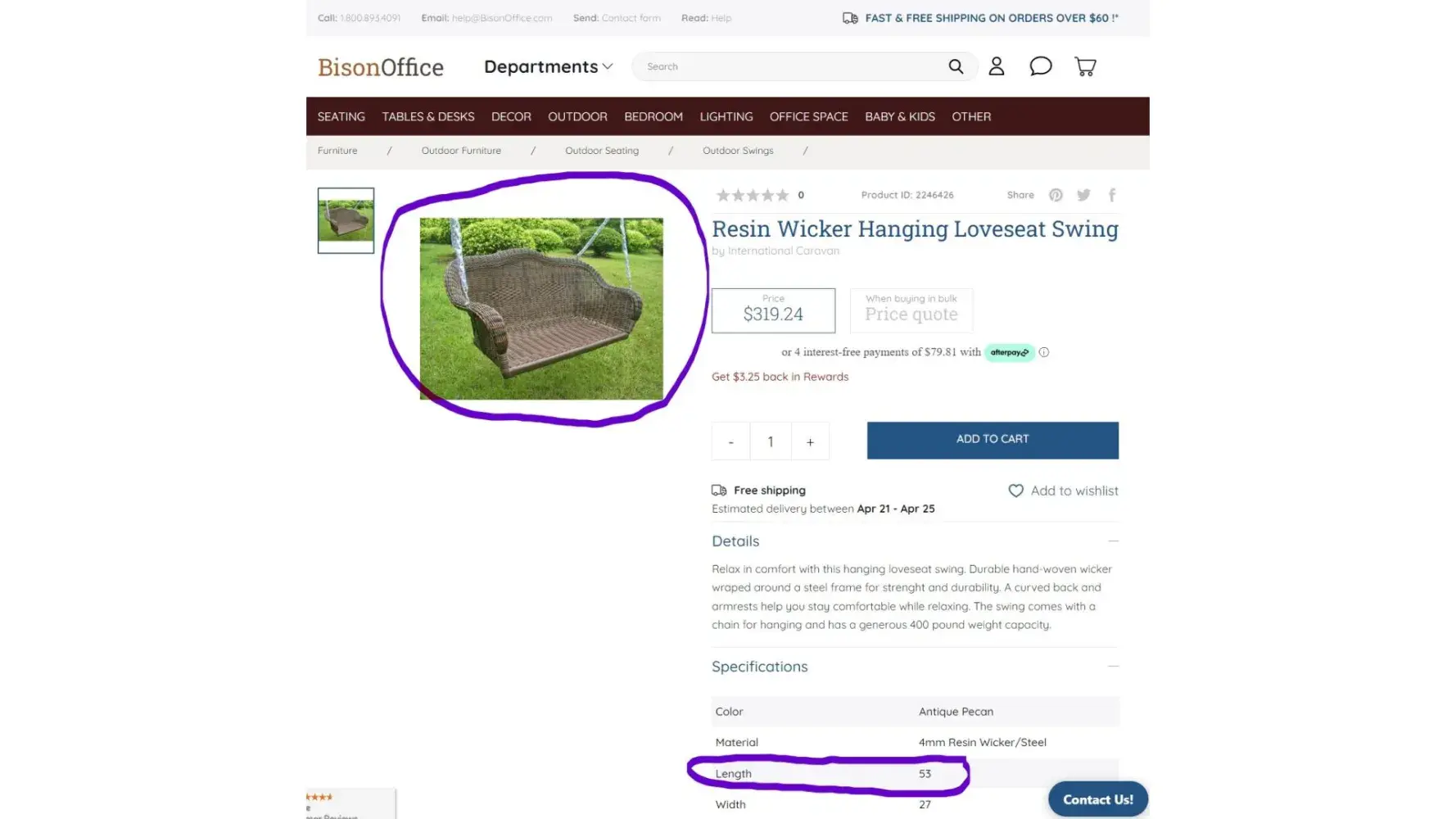Click the search magnifier icon
The width and height of the screenshot is (1456, 819).
(956, 66)
